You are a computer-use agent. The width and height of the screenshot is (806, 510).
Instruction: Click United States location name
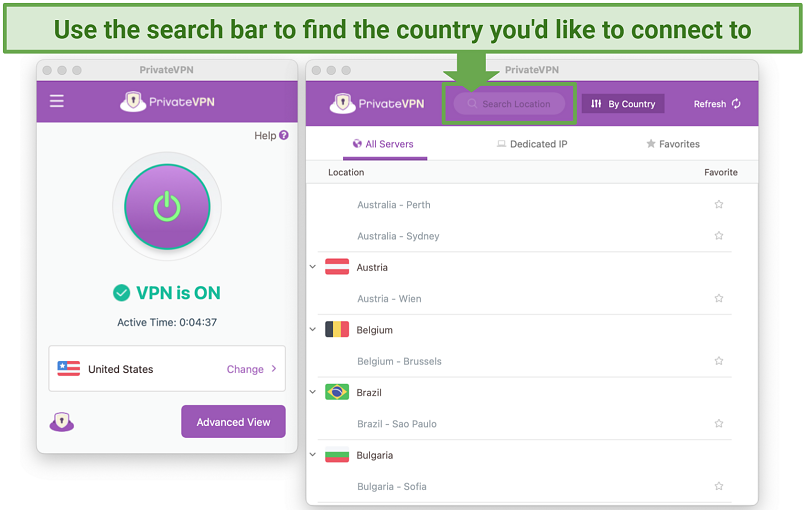pyautogui.click(x=121, y=369)
